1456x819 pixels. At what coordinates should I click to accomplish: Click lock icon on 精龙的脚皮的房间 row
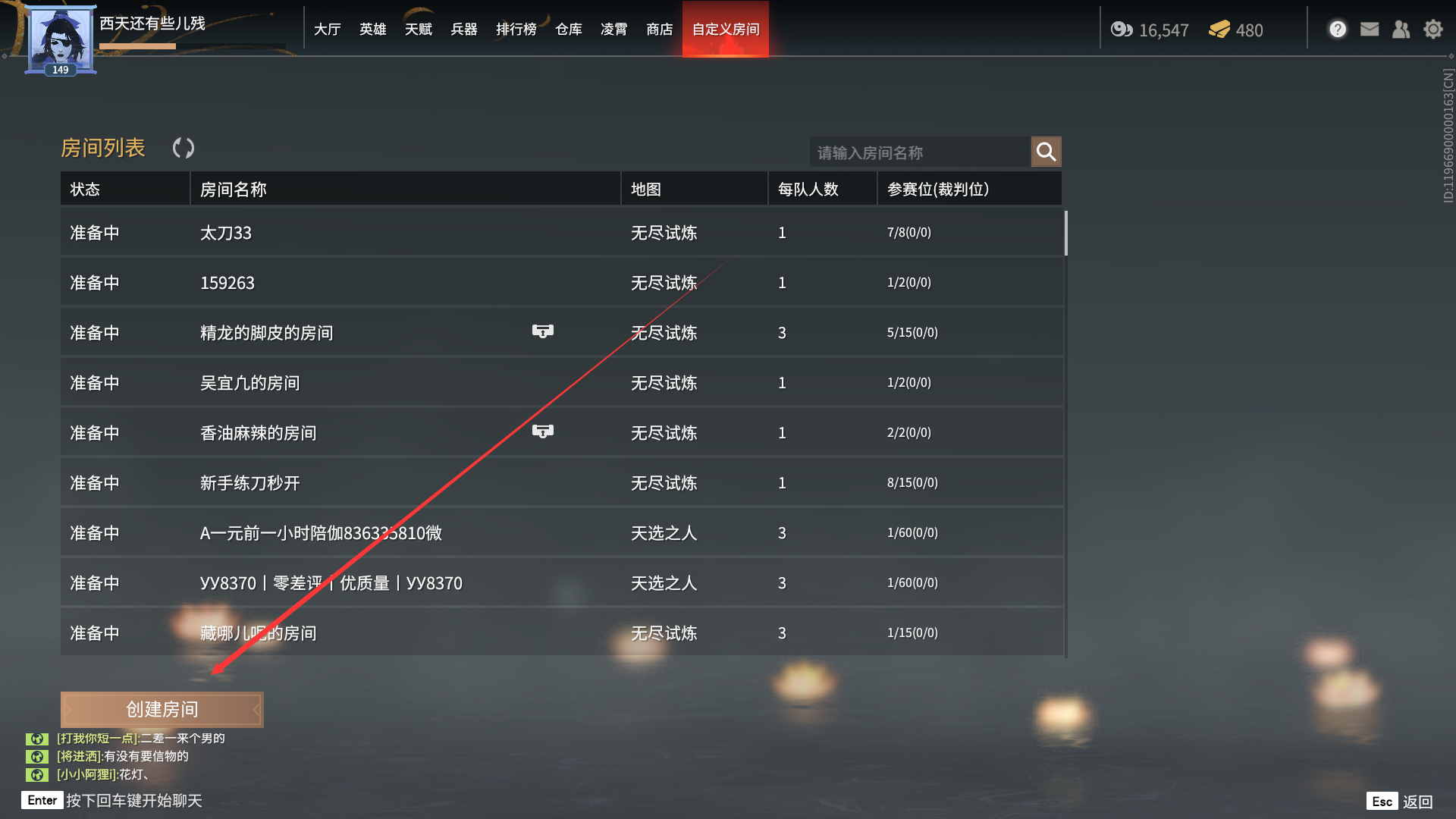(543, 331)
